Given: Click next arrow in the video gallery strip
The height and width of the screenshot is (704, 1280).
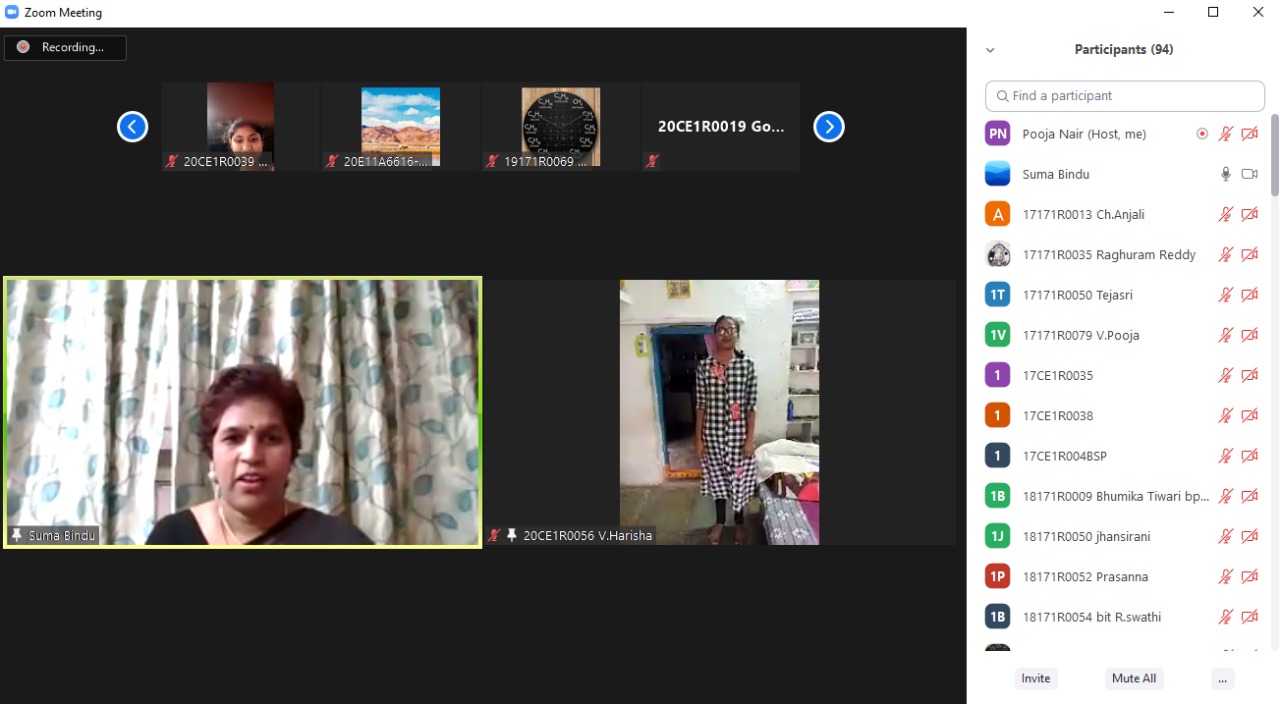Looking at the screenshot, I should click(828, 127).
